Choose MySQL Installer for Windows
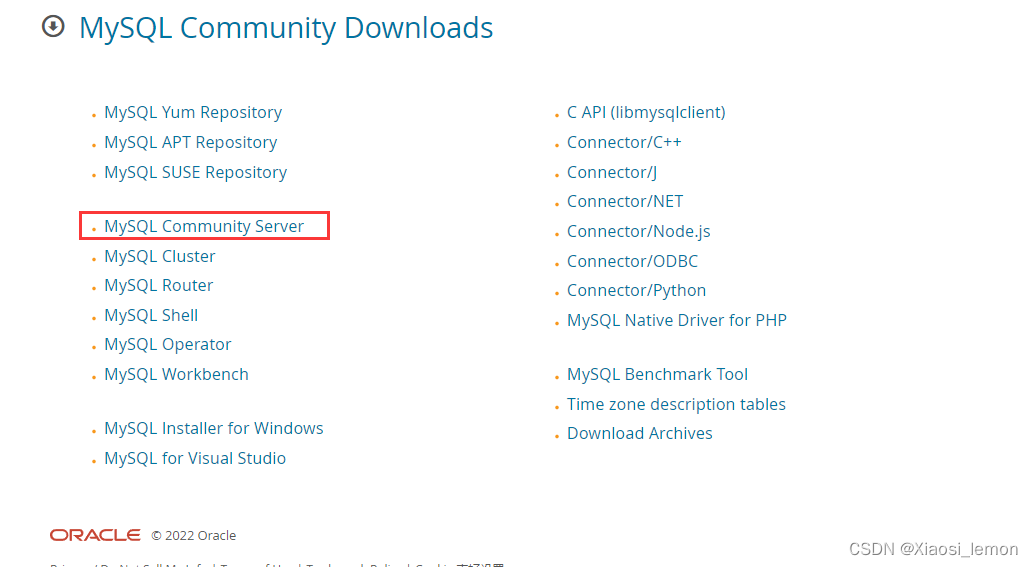The width and height of the screenshot is (1033, 567). coord(213,428)
